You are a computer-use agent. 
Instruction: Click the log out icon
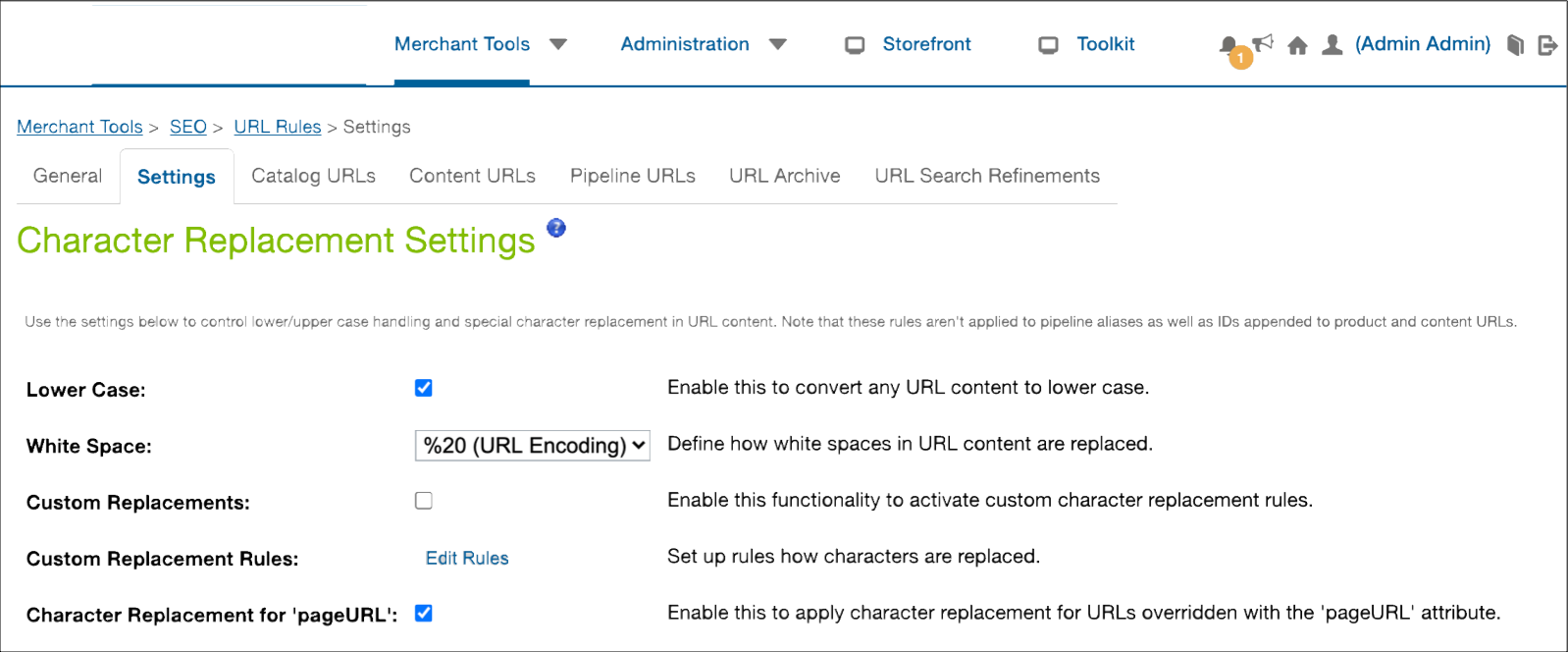1546,45
